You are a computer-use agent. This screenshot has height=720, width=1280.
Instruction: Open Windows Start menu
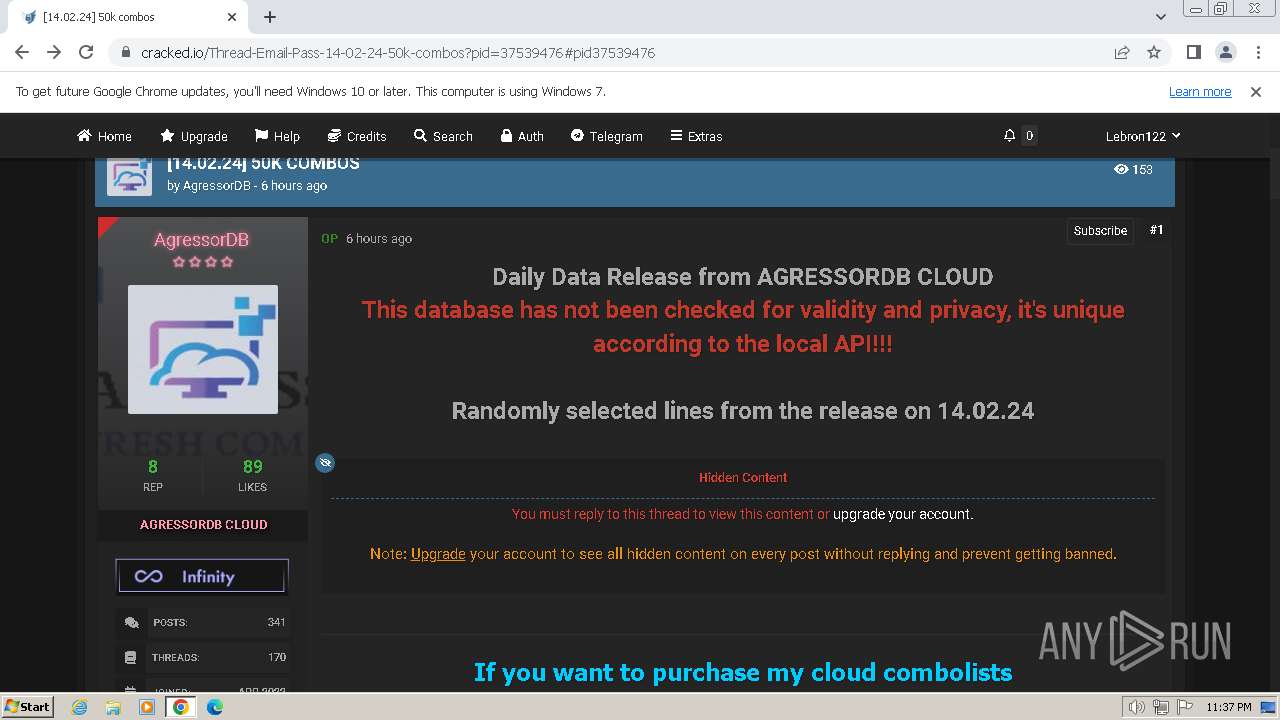tap(27, 706)
